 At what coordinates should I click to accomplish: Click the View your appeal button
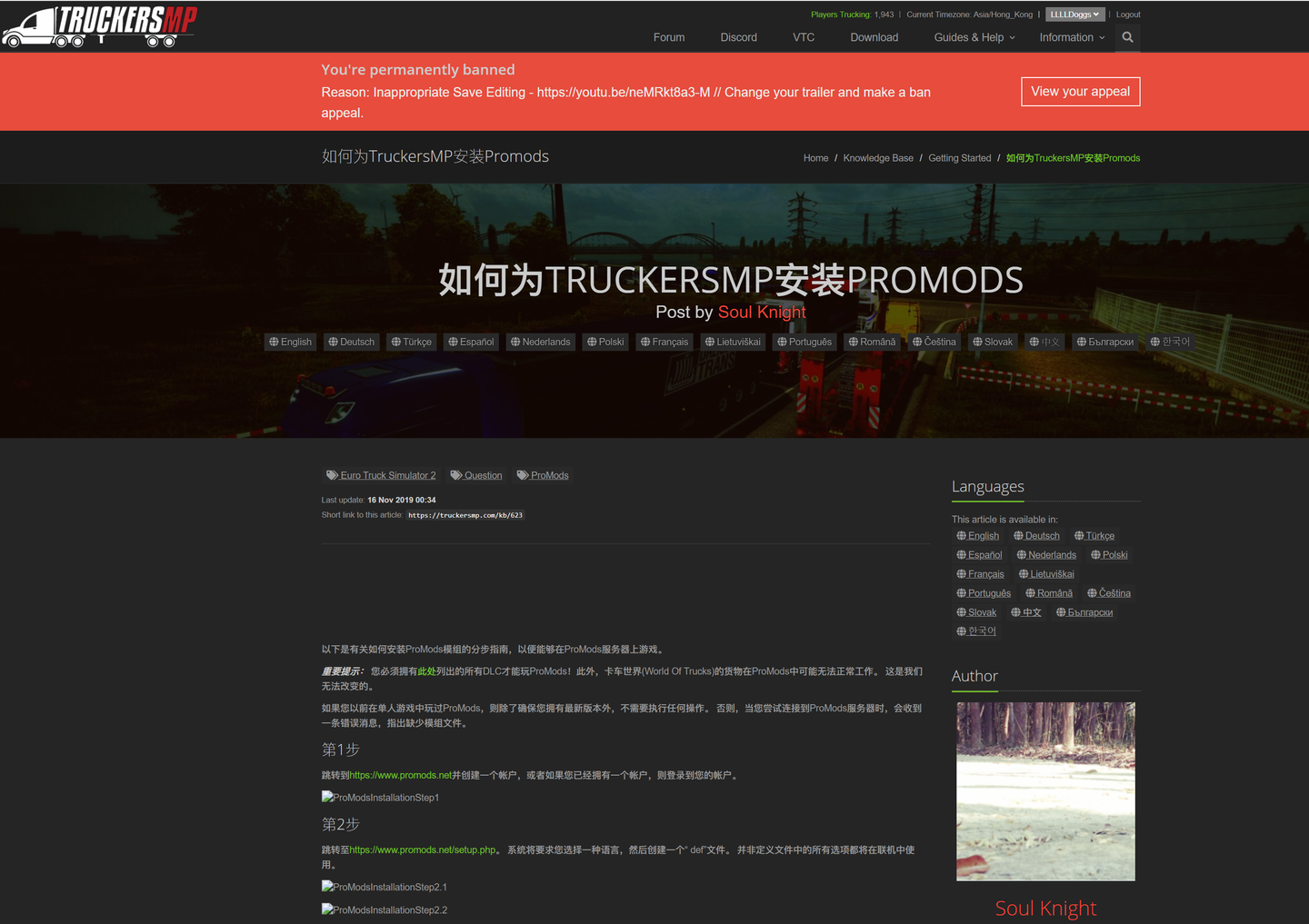[1080, 92]
